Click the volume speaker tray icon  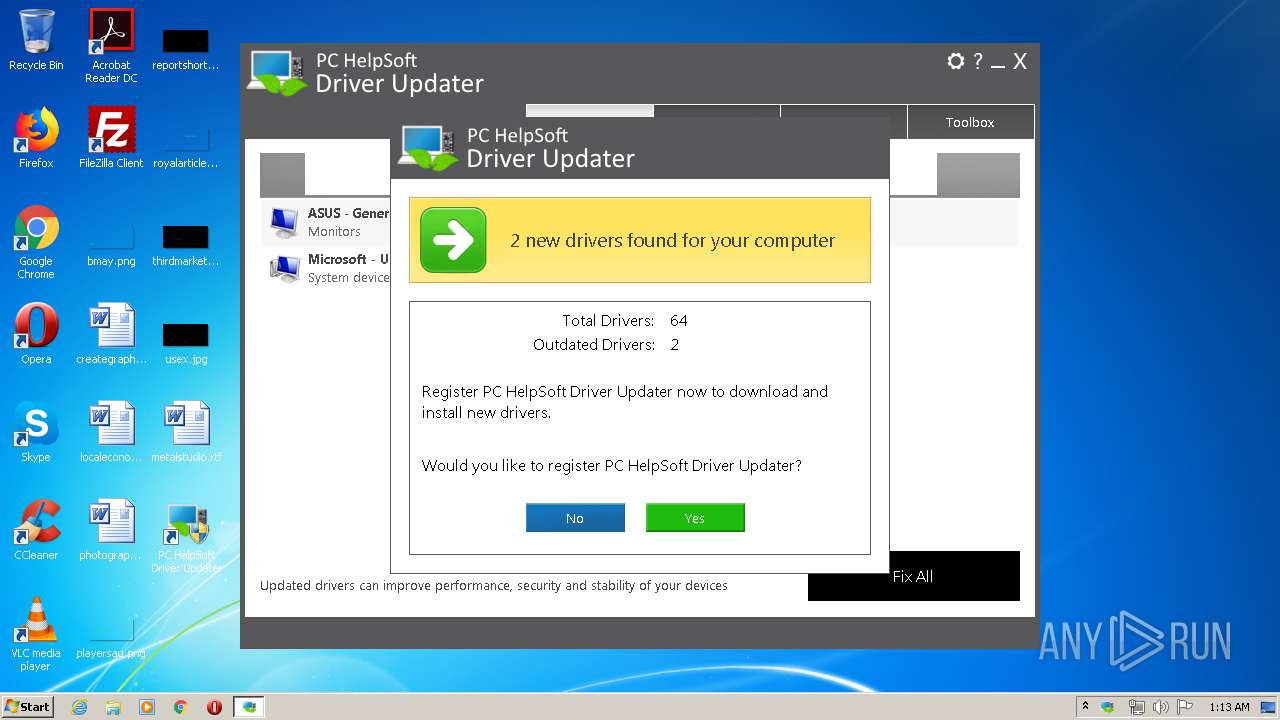coord(1161,707)
